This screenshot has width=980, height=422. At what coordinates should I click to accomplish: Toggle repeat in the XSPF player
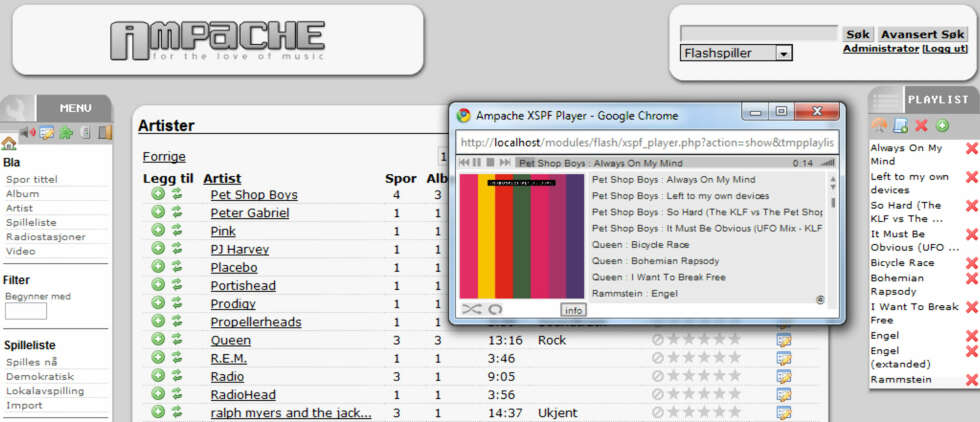[495, 309]
